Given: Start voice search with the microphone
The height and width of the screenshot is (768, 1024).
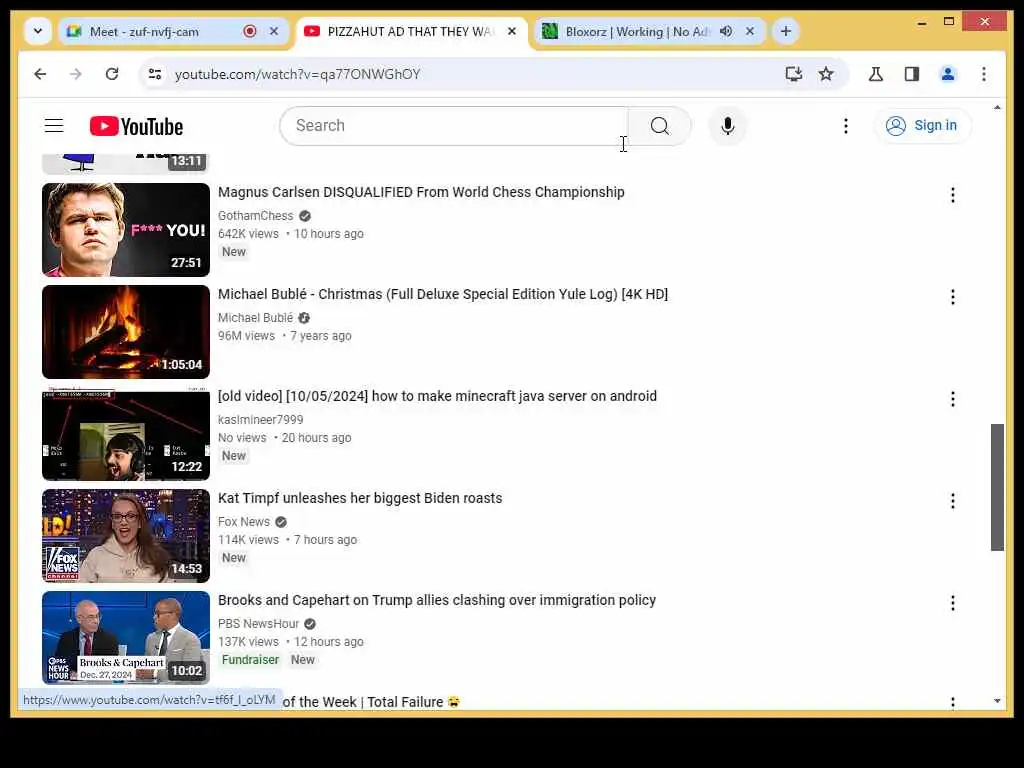Looking at the screenshot, I should pos(728,125).
